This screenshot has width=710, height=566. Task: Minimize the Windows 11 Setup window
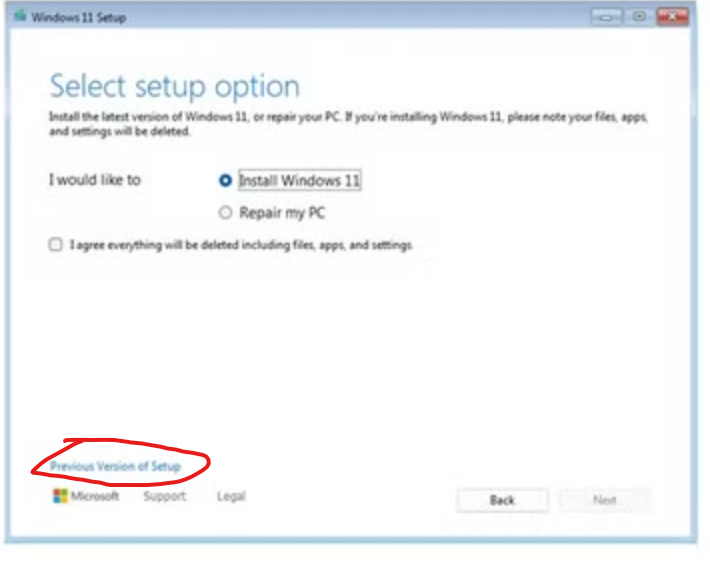[606, 17]
